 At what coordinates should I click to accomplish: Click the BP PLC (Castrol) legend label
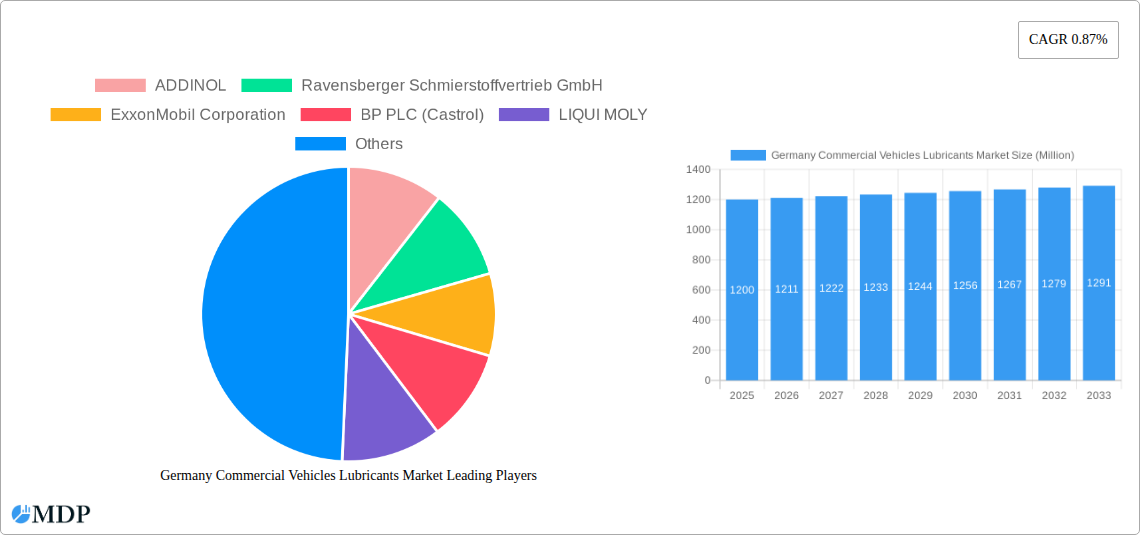click(422, 115)
